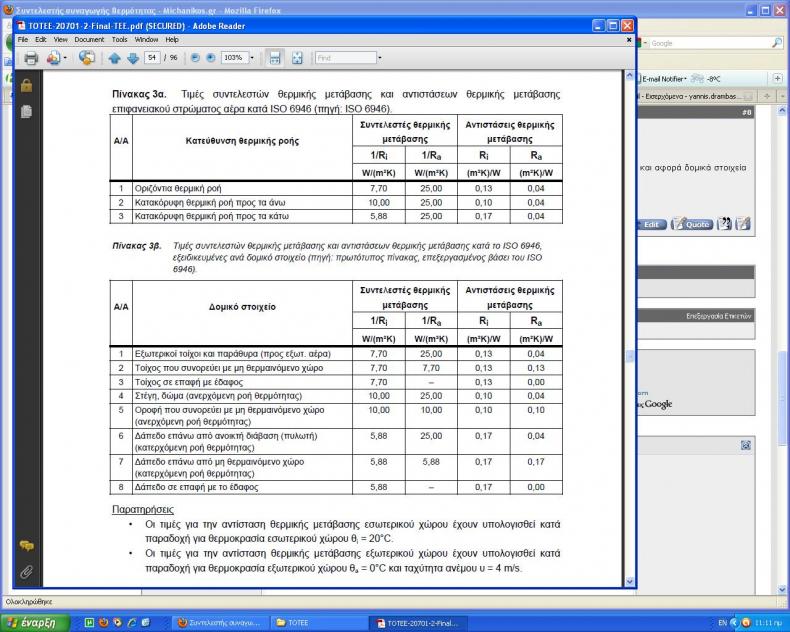Click the page number field showing 54
Screen dimensions: 790x632
pos(152,58)
